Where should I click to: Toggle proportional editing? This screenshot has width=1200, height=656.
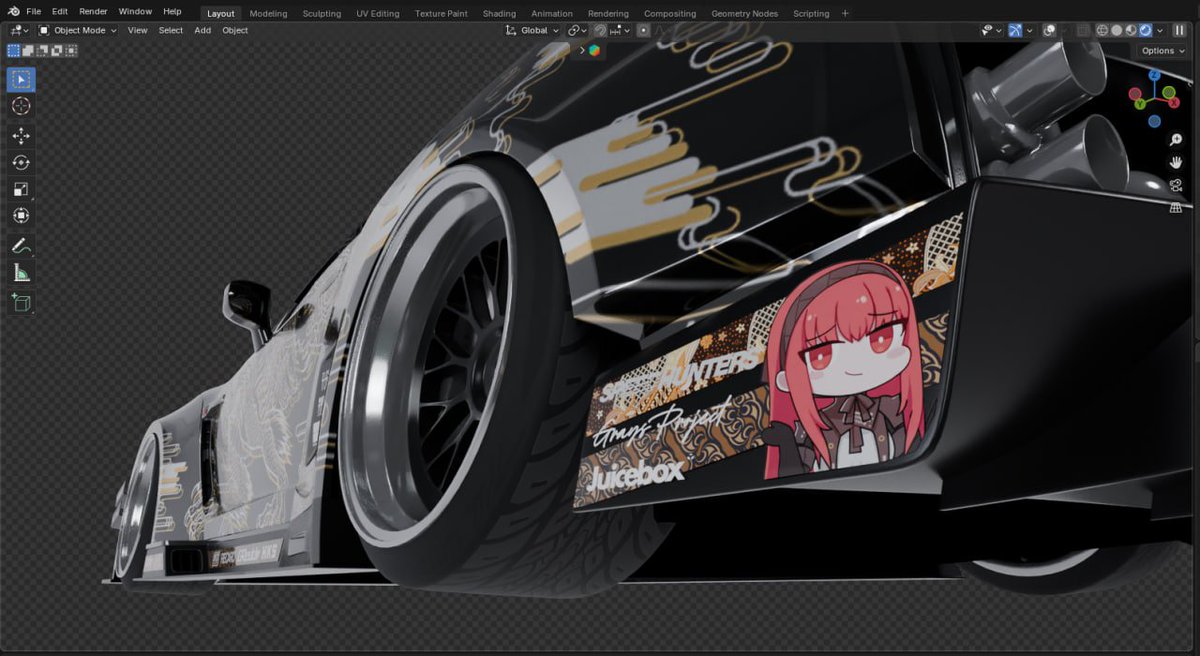(x=643, y=30)
